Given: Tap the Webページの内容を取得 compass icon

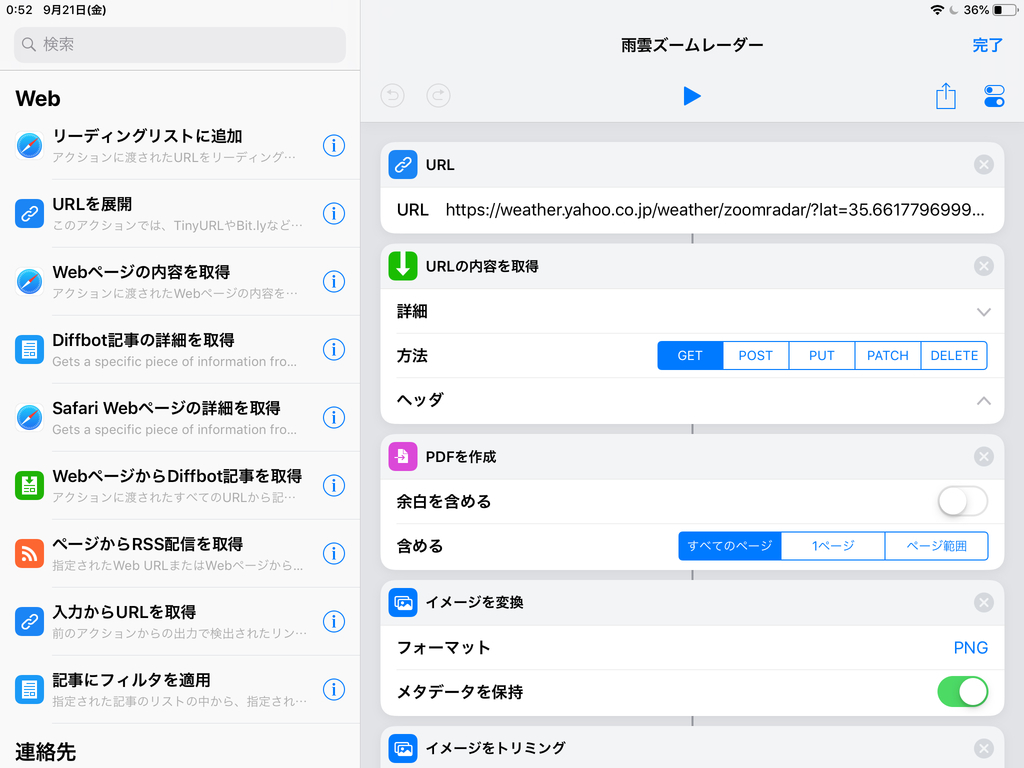Looking at the screenshot, I should point(30,281).
